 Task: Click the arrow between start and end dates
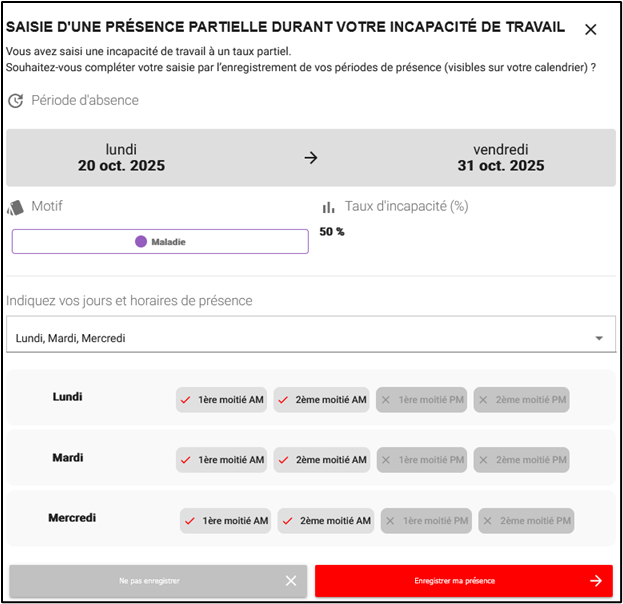311,158
